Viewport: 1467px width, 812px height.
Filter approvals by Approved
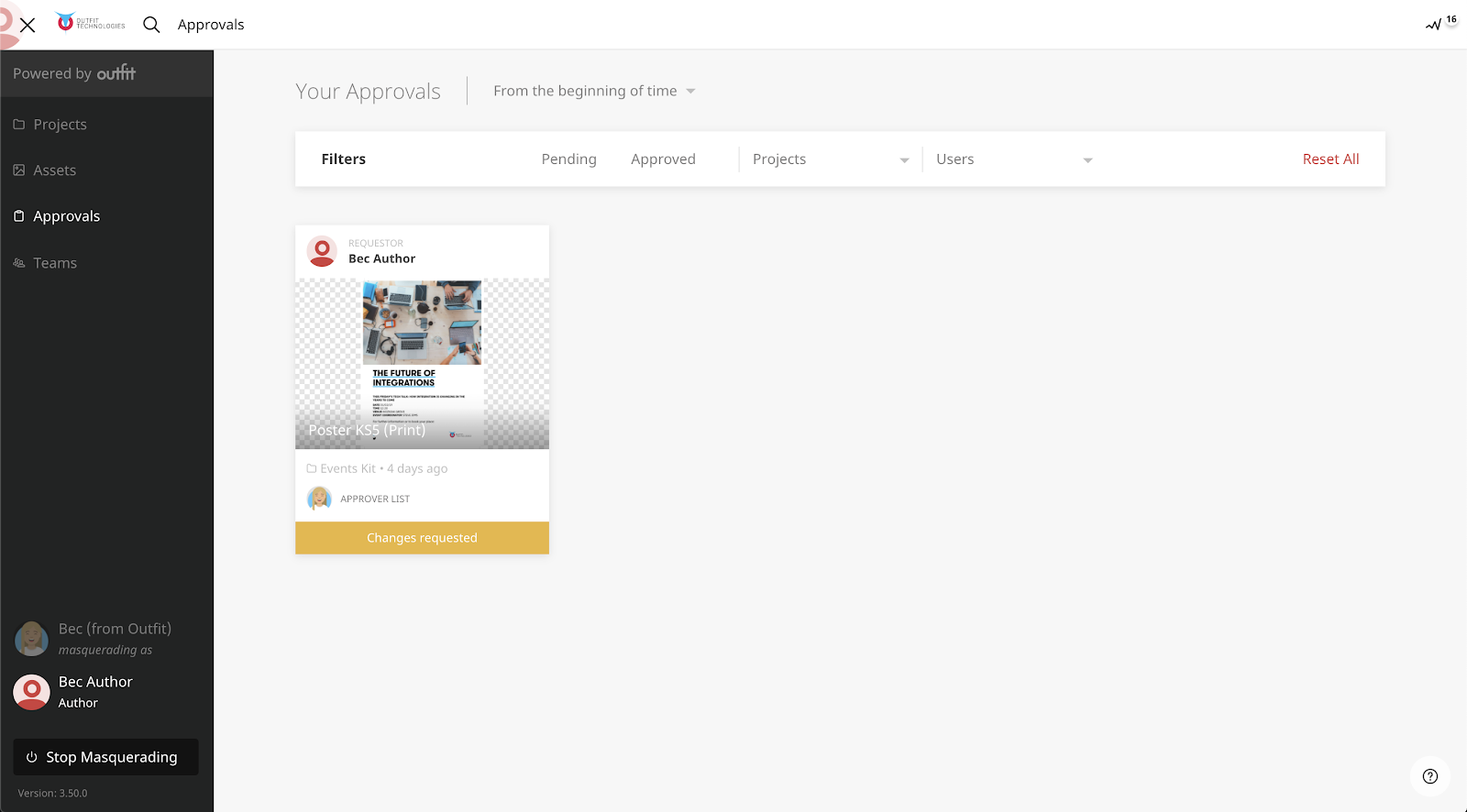click(663, 159)
